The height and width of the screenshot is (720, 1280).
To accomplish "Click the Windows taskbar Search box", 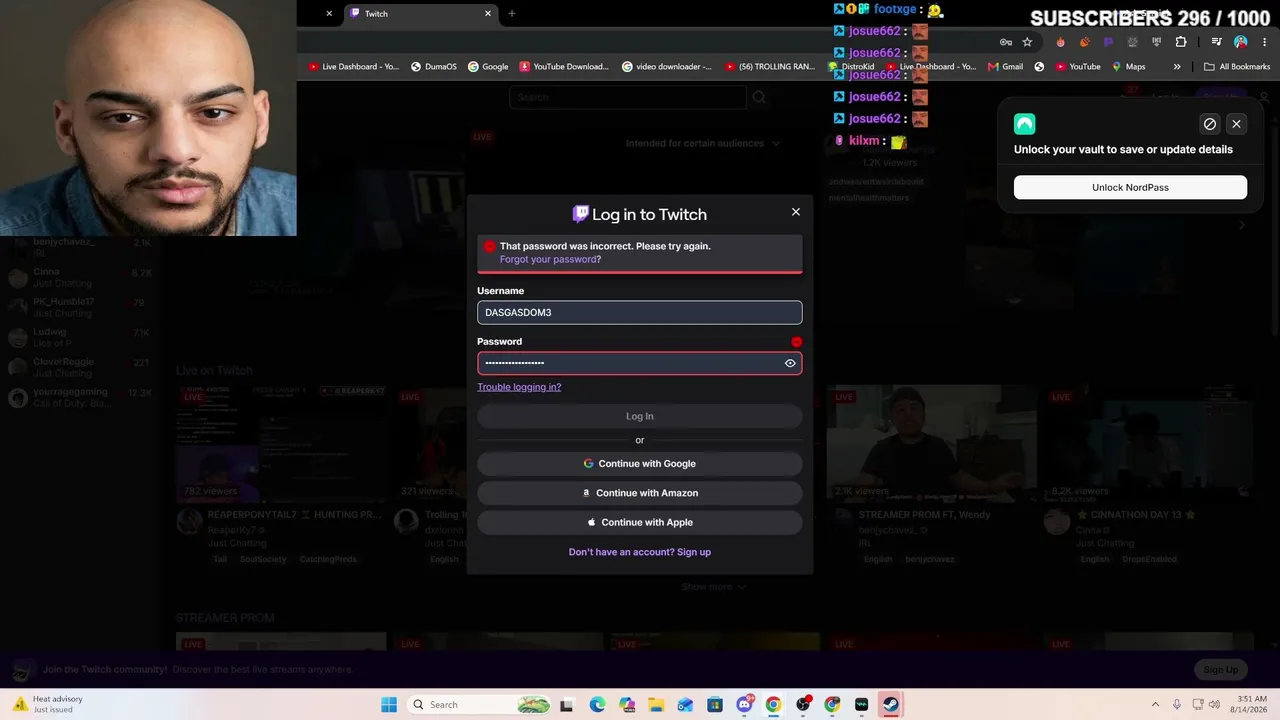I will (480, 705).
